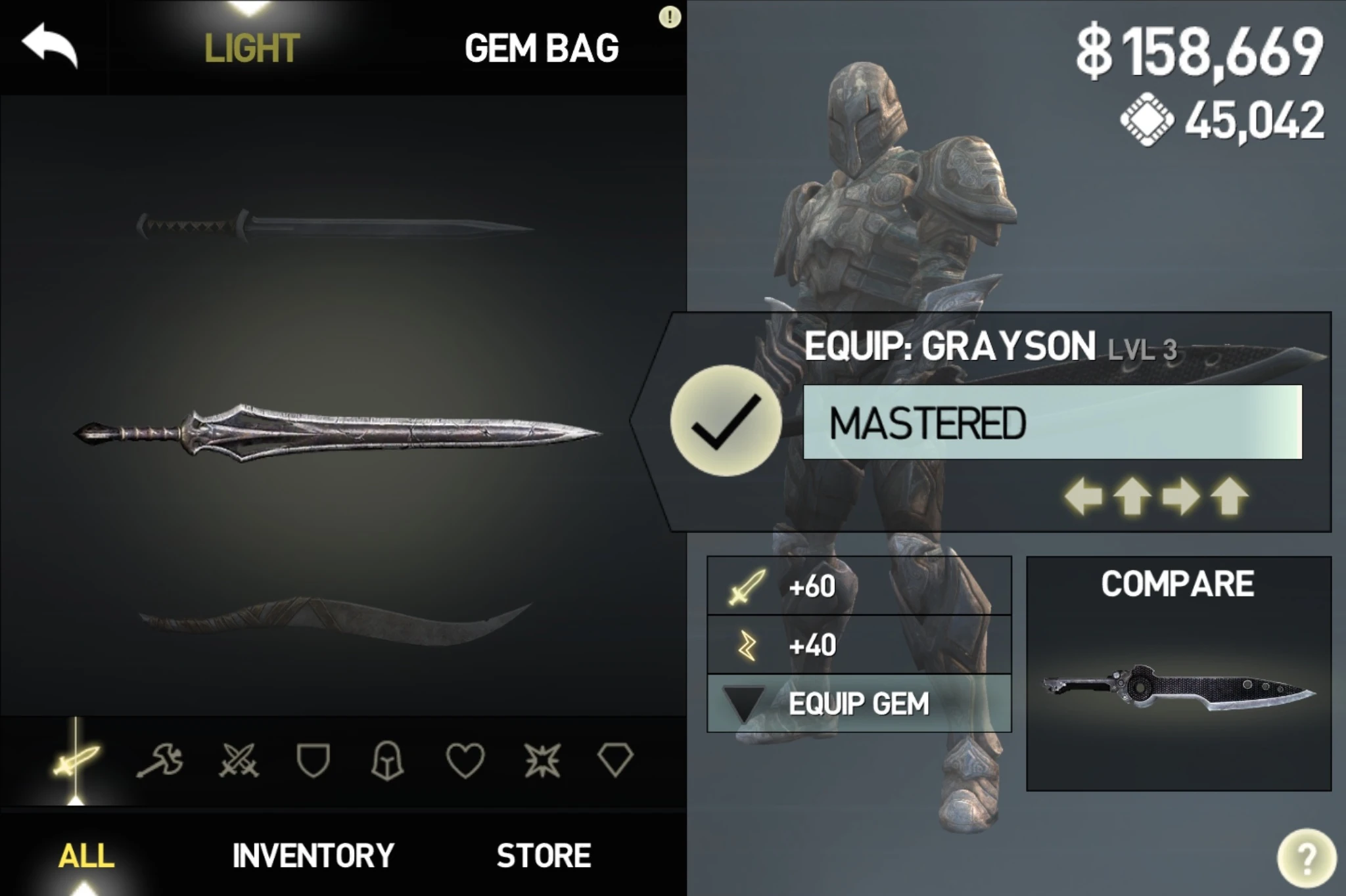The width and height of the screenshot is (1346, 896).
Task: Switch to the Inventory tab
Action: (x=313, y=855)
